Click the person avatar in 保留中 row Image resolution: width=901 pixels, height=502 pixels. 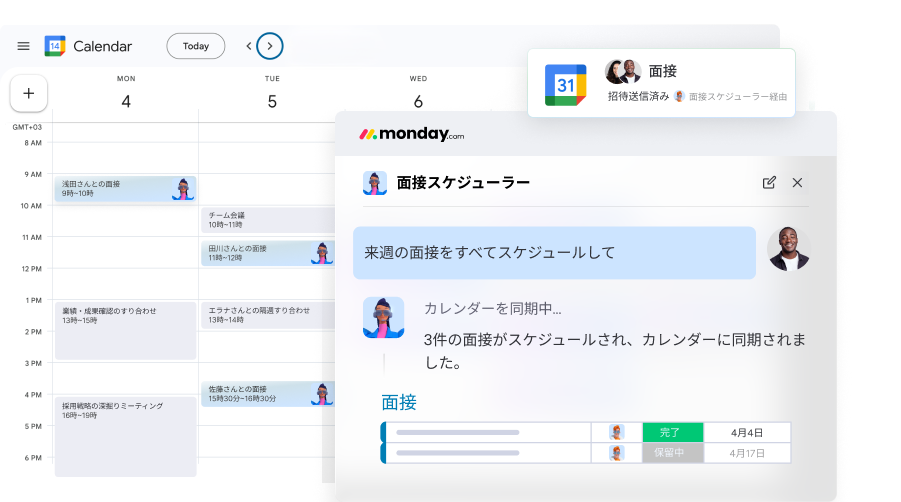pos(617,453)
